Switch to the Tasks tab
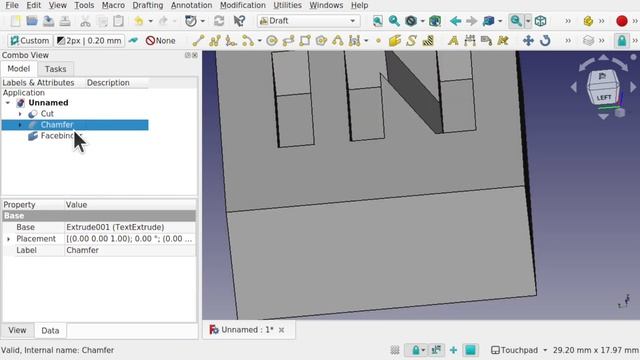 pos(55,69)
